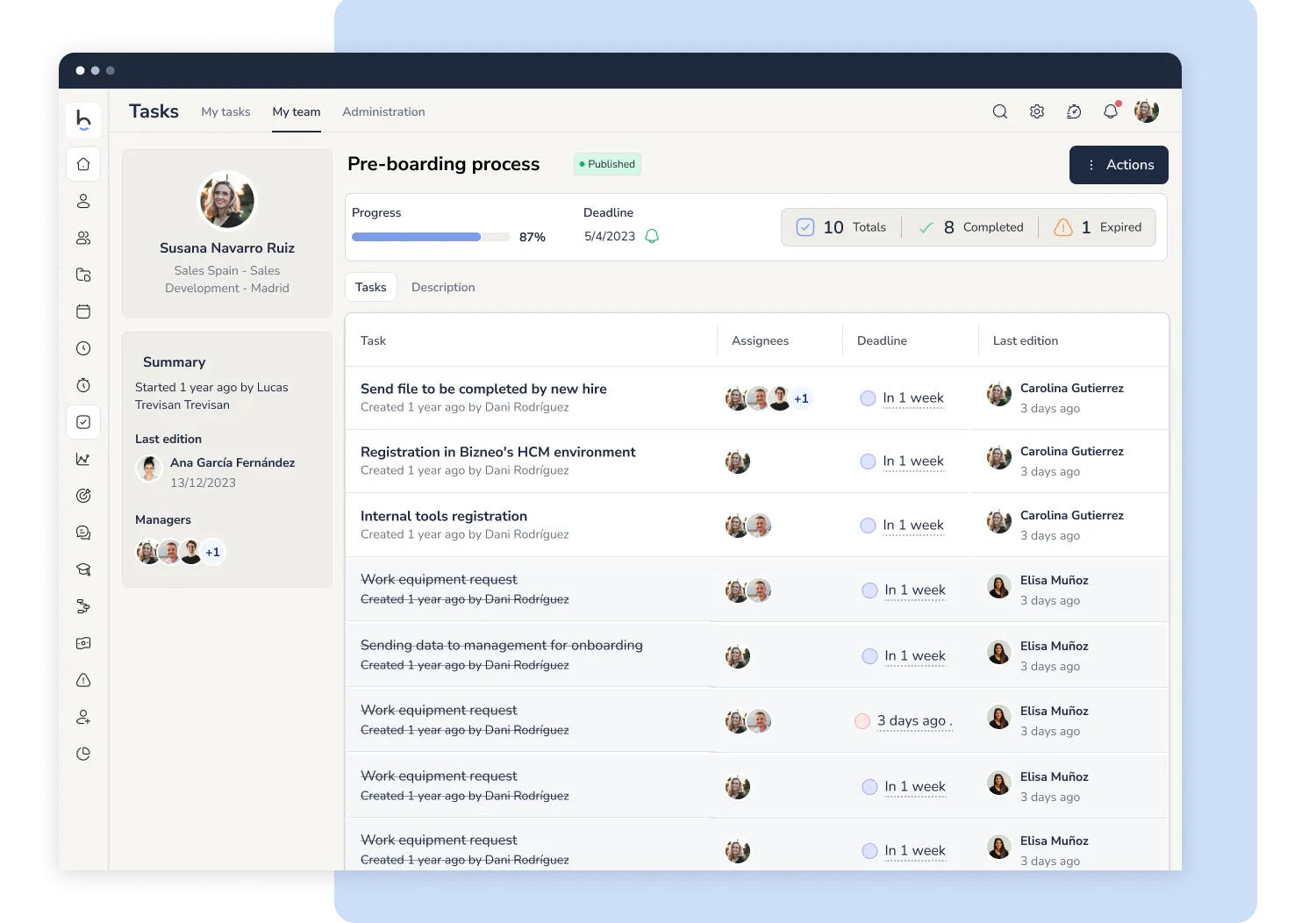Click the 5/4/2023 deadline date
1316x923 pixels.
(x=610, y=236)
